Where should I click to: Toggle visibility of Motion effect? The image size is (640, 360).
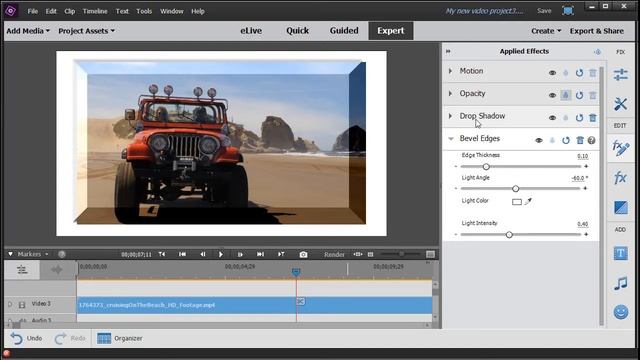tap(552, 73)
